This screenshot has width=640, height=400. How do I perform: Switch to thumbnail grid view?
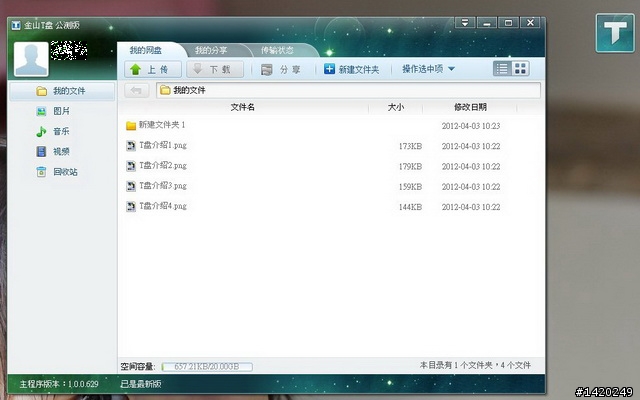pyautogui.click(x=520, y=69)
